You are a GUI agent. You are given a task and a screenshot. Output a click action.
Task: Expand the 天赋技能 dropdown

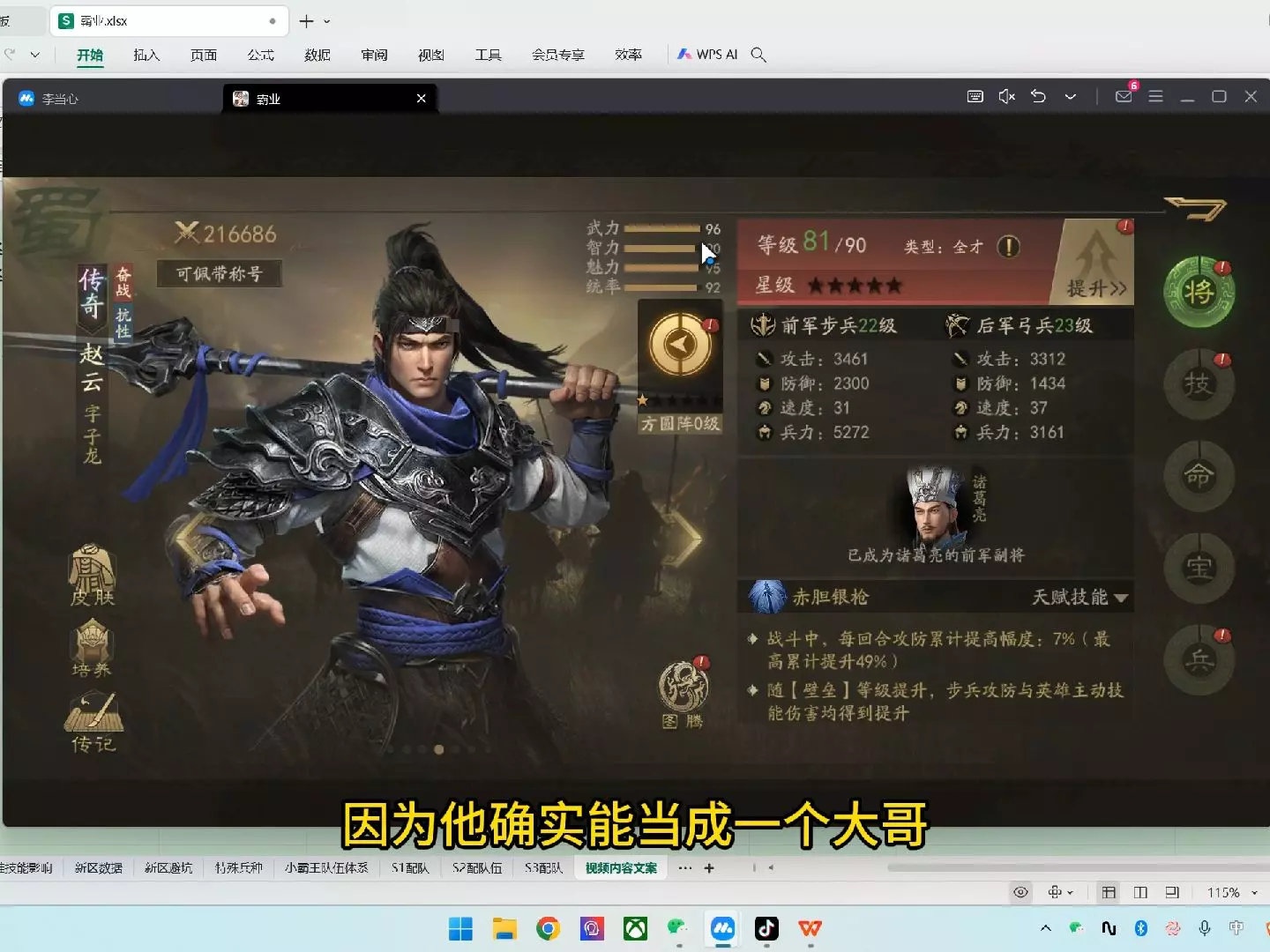point(1080,597)
